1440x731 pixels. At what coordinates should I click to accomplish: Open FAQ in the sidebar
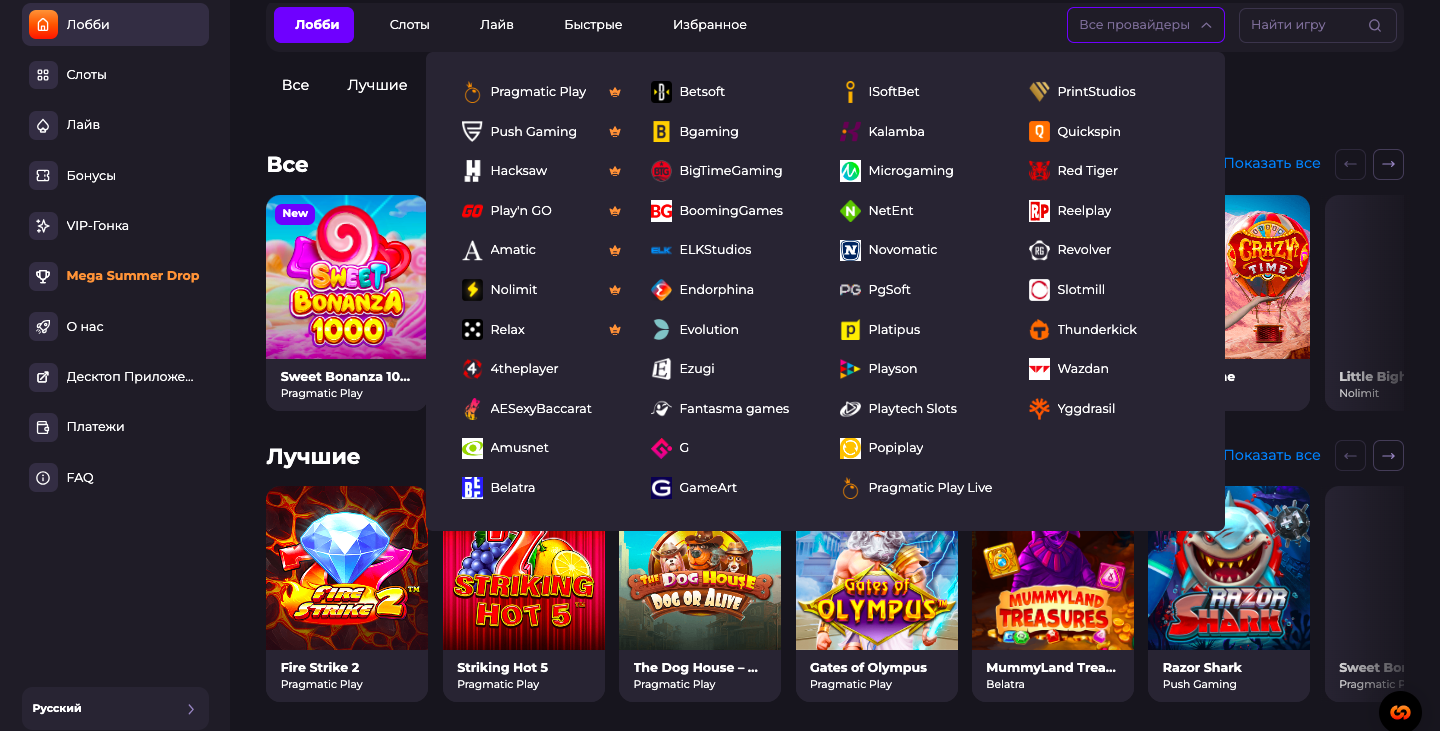(115, 477)
